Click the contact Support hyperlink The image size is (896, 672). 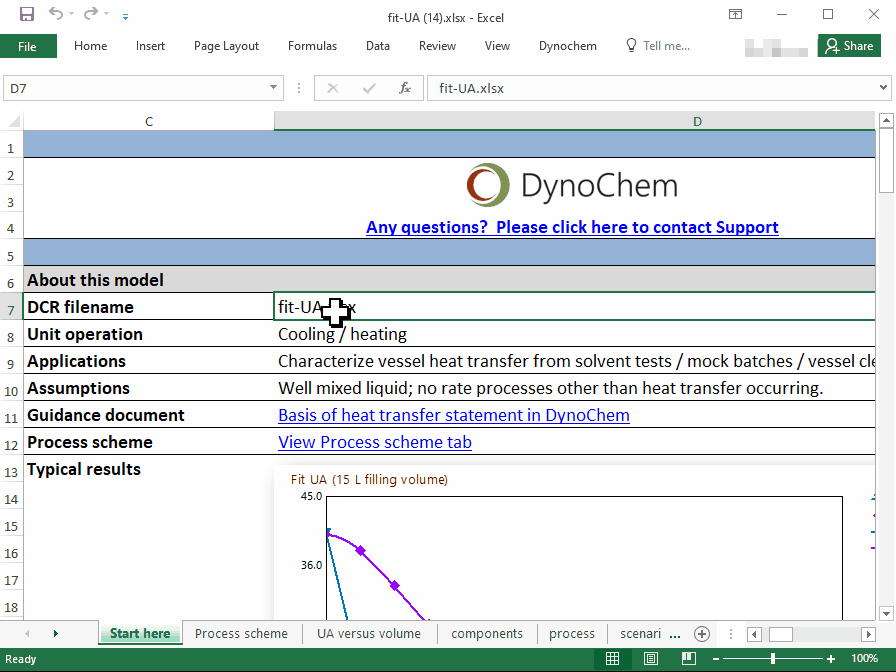point(572,227)
